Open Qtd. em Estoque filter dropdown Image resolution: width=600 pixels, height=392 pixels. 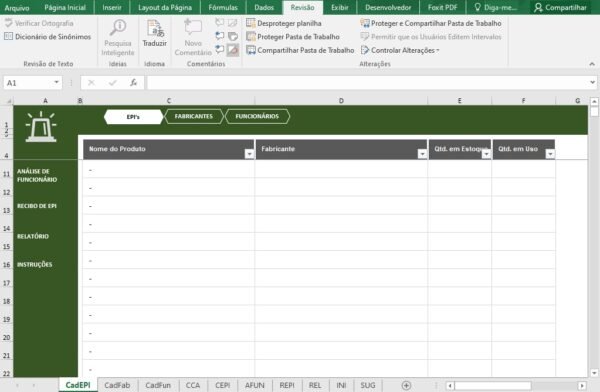coord(486,154)
